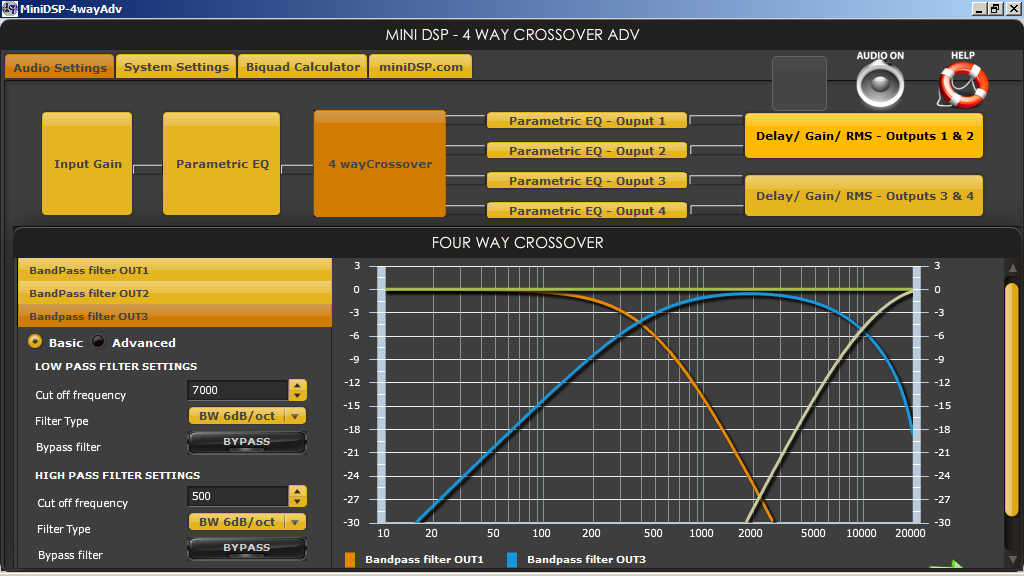Image resolution: width=1024 pixels, height=576 pixels.
Task: Decrease high pass cut off frequency with down arrow
Action: pyautogui.click(x=297, y=501)
